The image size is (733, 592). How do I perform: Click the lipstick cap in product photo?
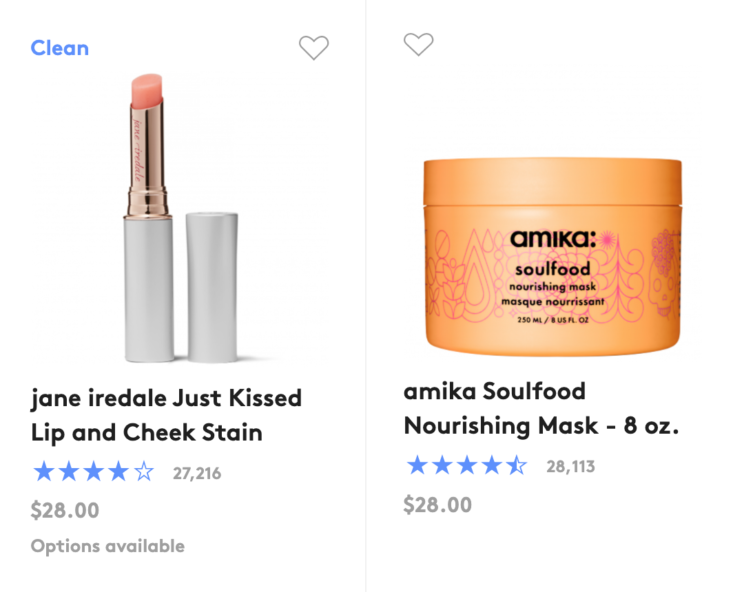[212, 287]
